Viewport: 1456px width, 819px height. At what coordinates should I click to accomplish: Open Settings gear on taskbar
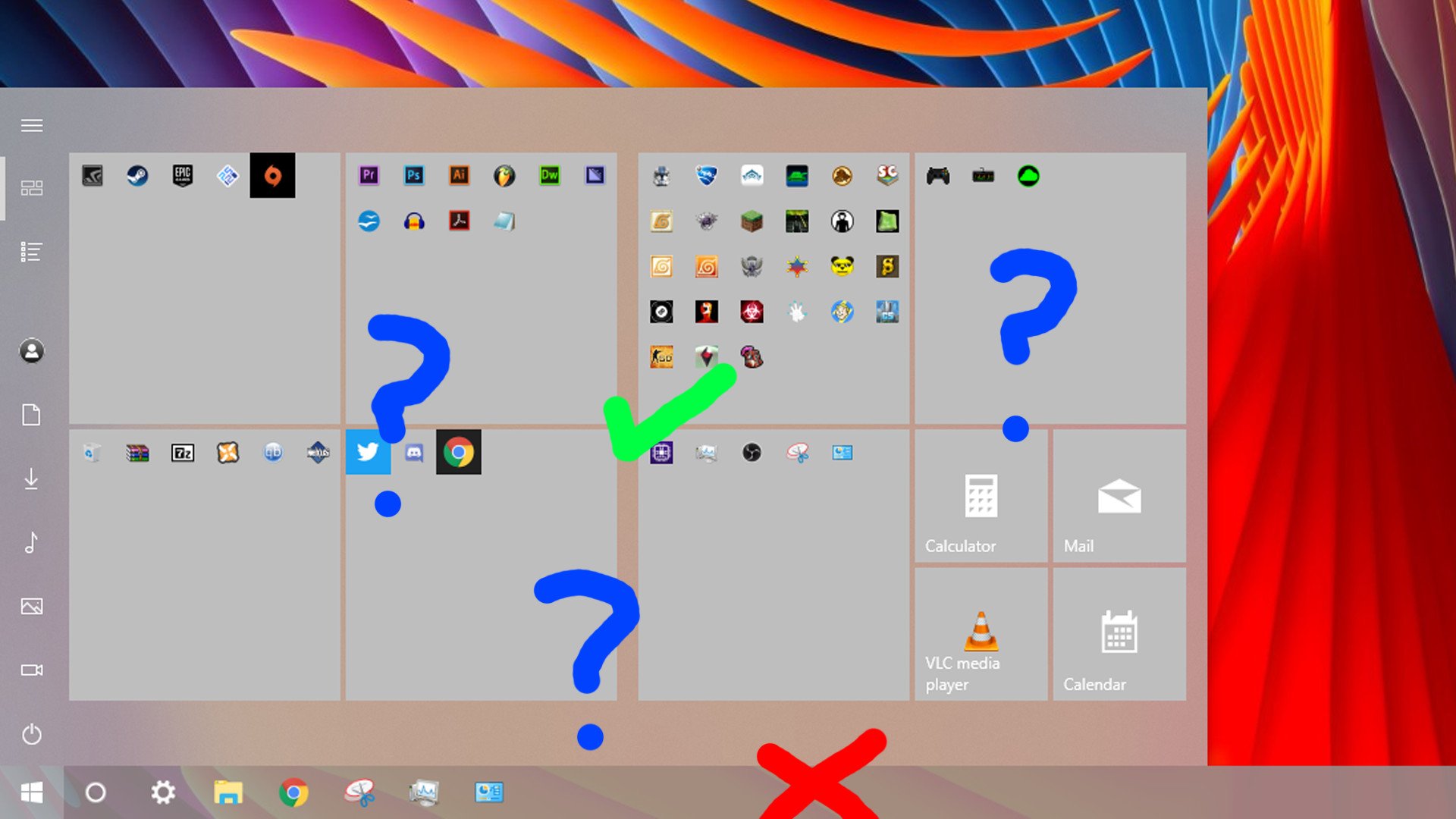(163, 793)
